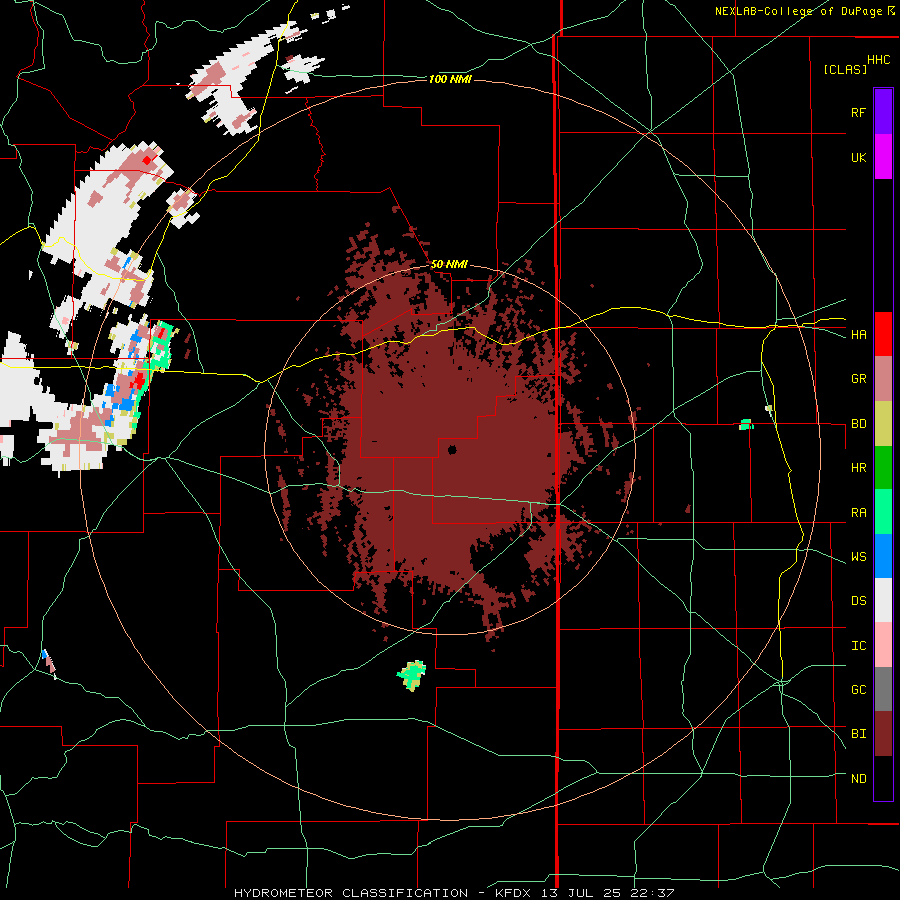Click the KFDX radar site identifier
The width and height of the screenshot is (900, 900).
(515, 893)
